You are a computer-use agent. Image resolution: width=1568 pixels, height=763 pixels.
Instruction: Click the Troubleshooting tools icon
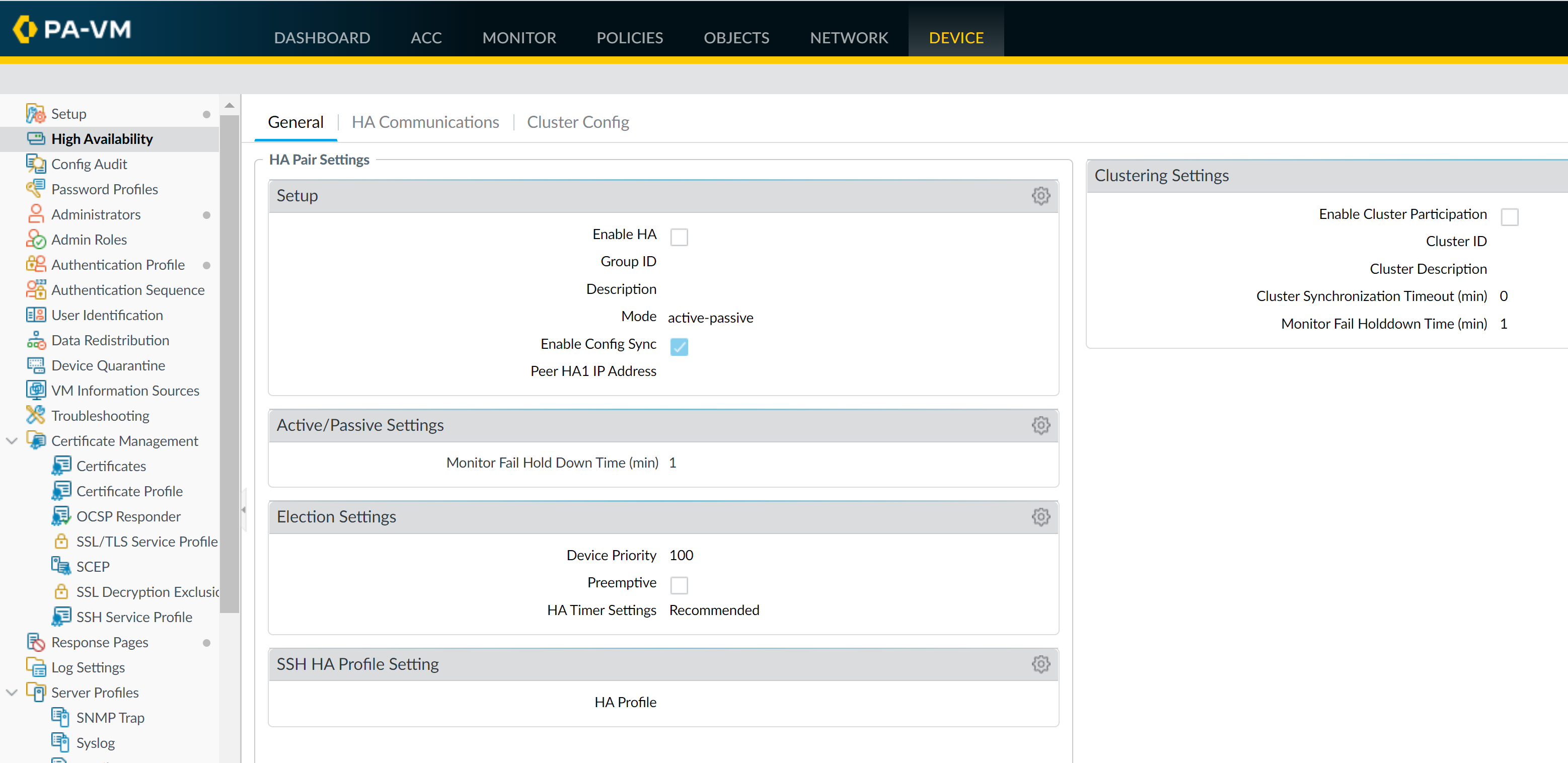click(35, 416)
